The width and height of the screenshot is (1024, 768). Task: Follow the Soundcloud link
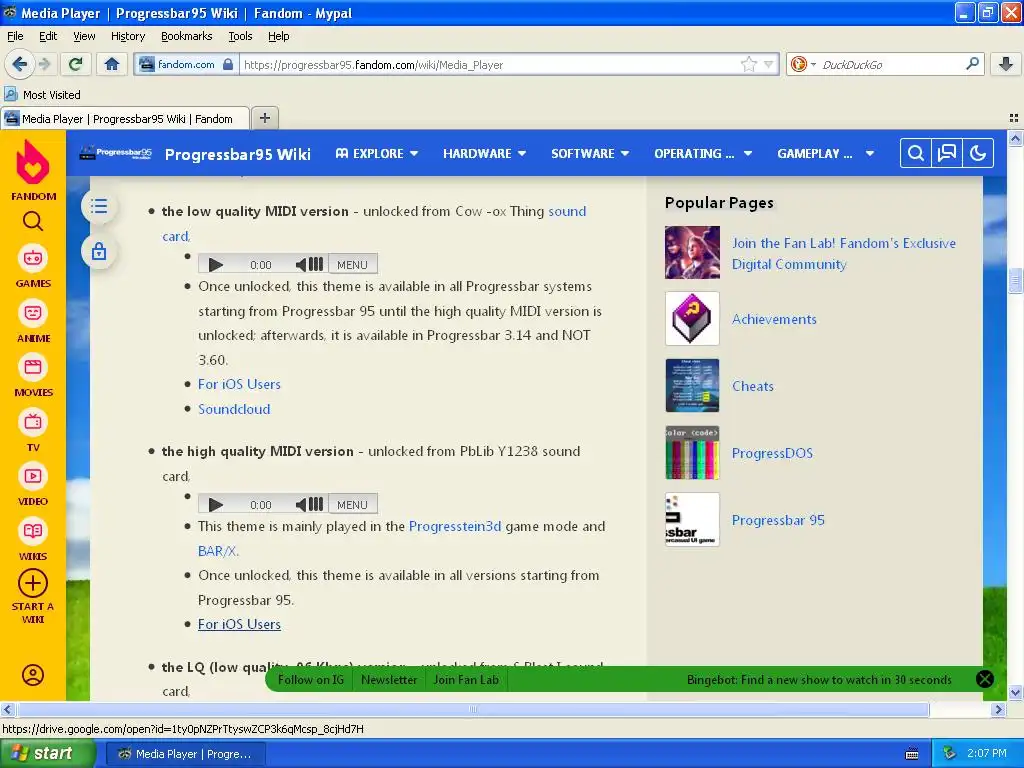point(234,409)
